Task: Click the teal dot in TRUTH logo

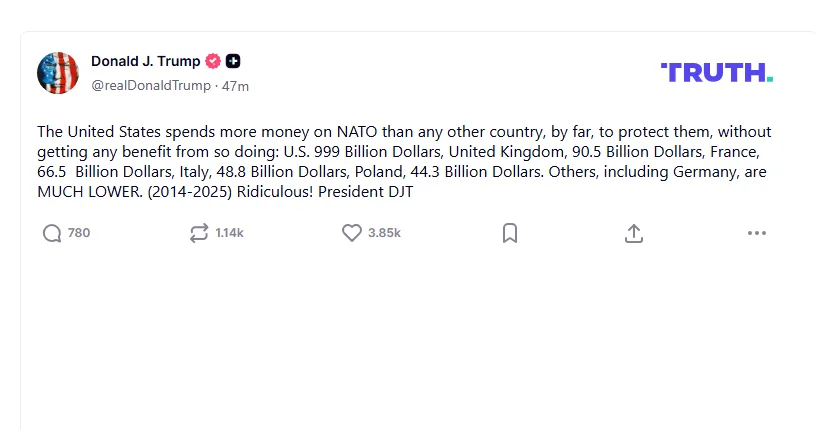Action: (770, 79)
